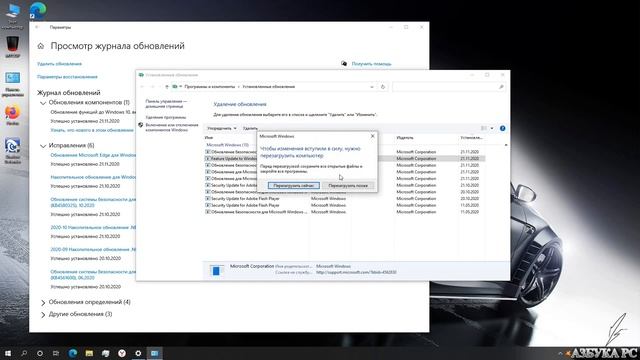Click the Cortana circle on the taskbar
640x360 pixels.
(40, 353)
